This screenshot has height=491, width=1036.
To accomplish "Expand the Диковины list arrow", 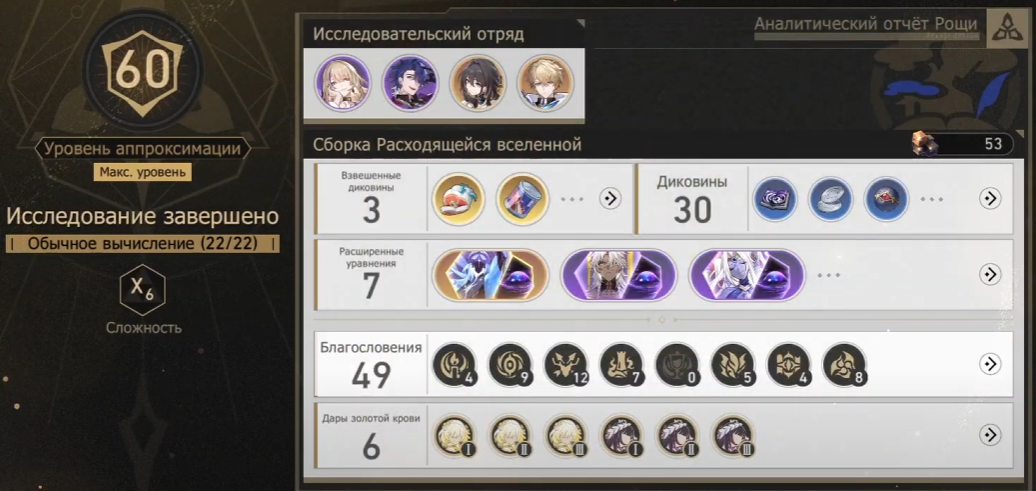I will (990, 198).
